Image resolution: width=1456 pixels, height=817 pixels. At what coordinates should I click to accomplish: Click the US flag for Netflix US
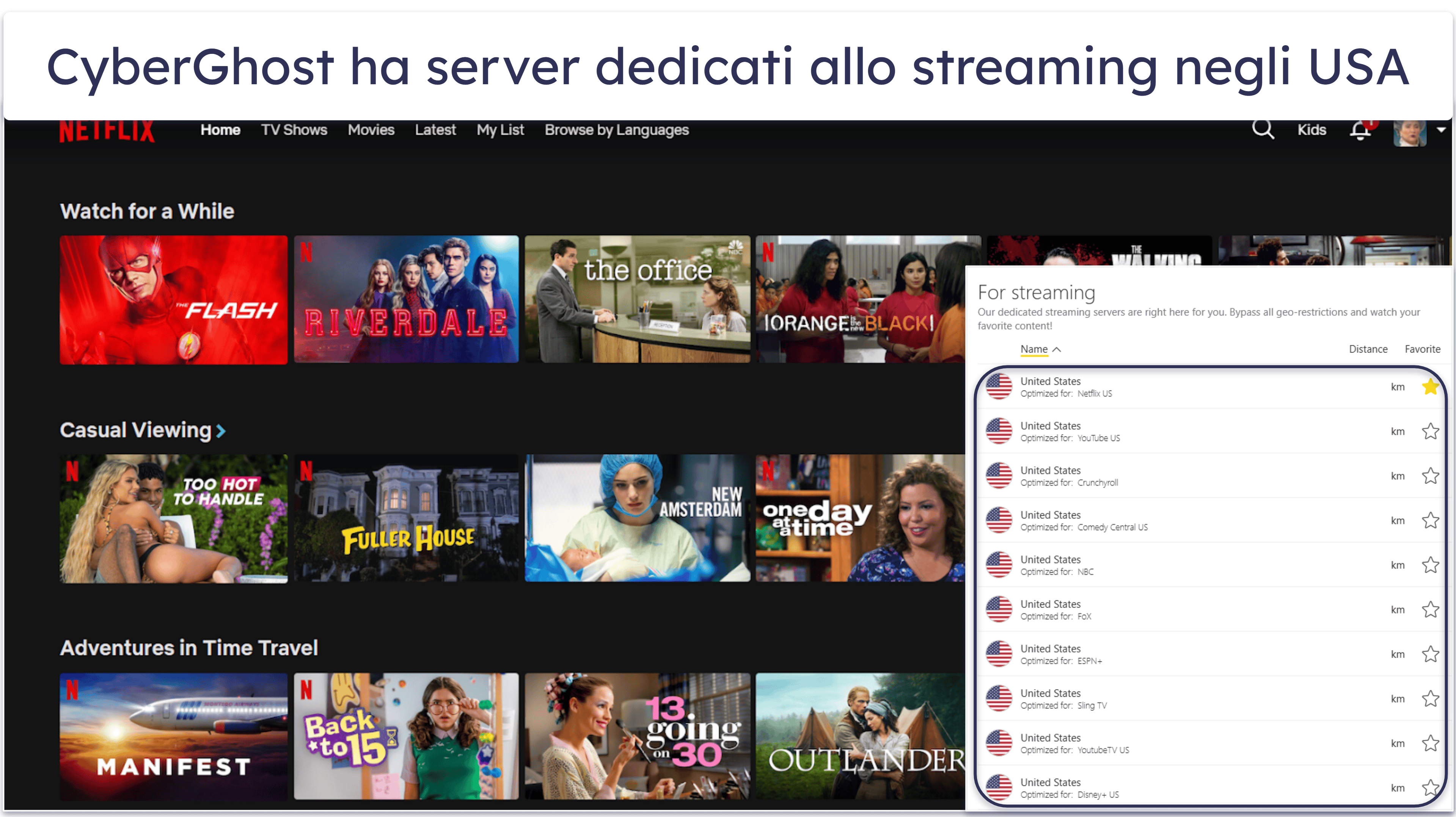click(999, 387)
